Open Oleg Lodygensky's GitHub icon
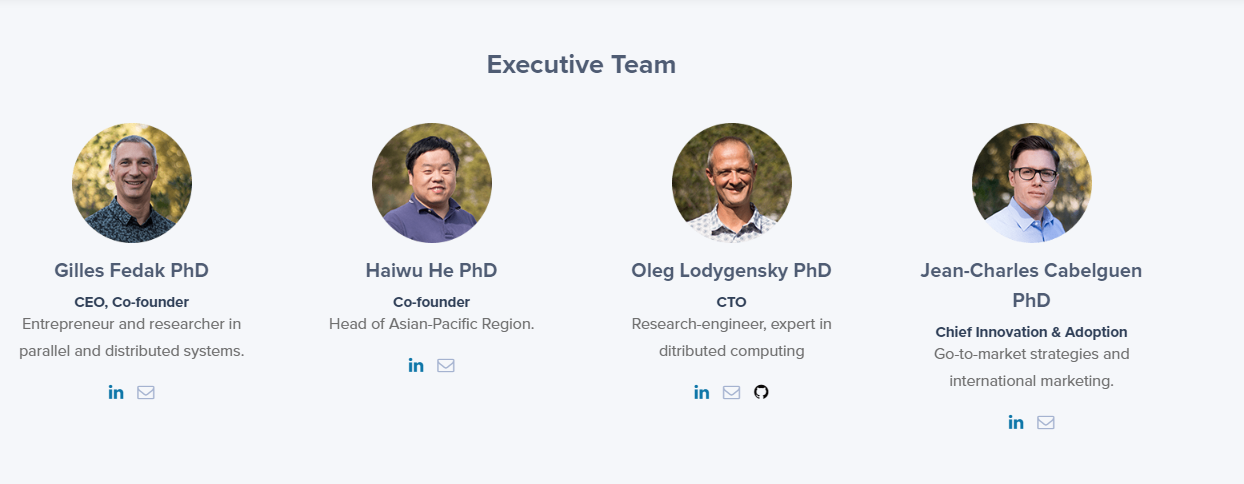This screenshot has height=484, width=1244. tap(761, 392)
